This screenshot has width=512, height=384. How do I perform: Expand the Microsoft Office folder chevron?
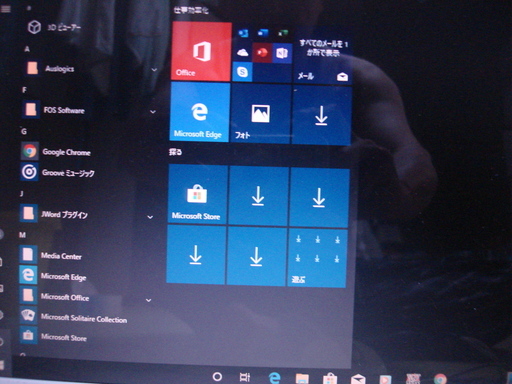point(149,300)
